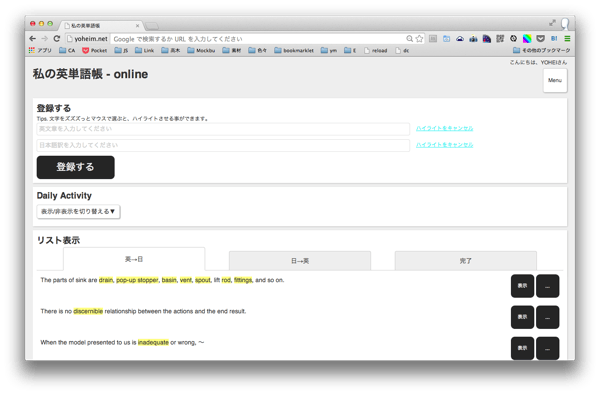600x395 pixels.
Task: Click the browser address bar
Action: tap(245, 39)
